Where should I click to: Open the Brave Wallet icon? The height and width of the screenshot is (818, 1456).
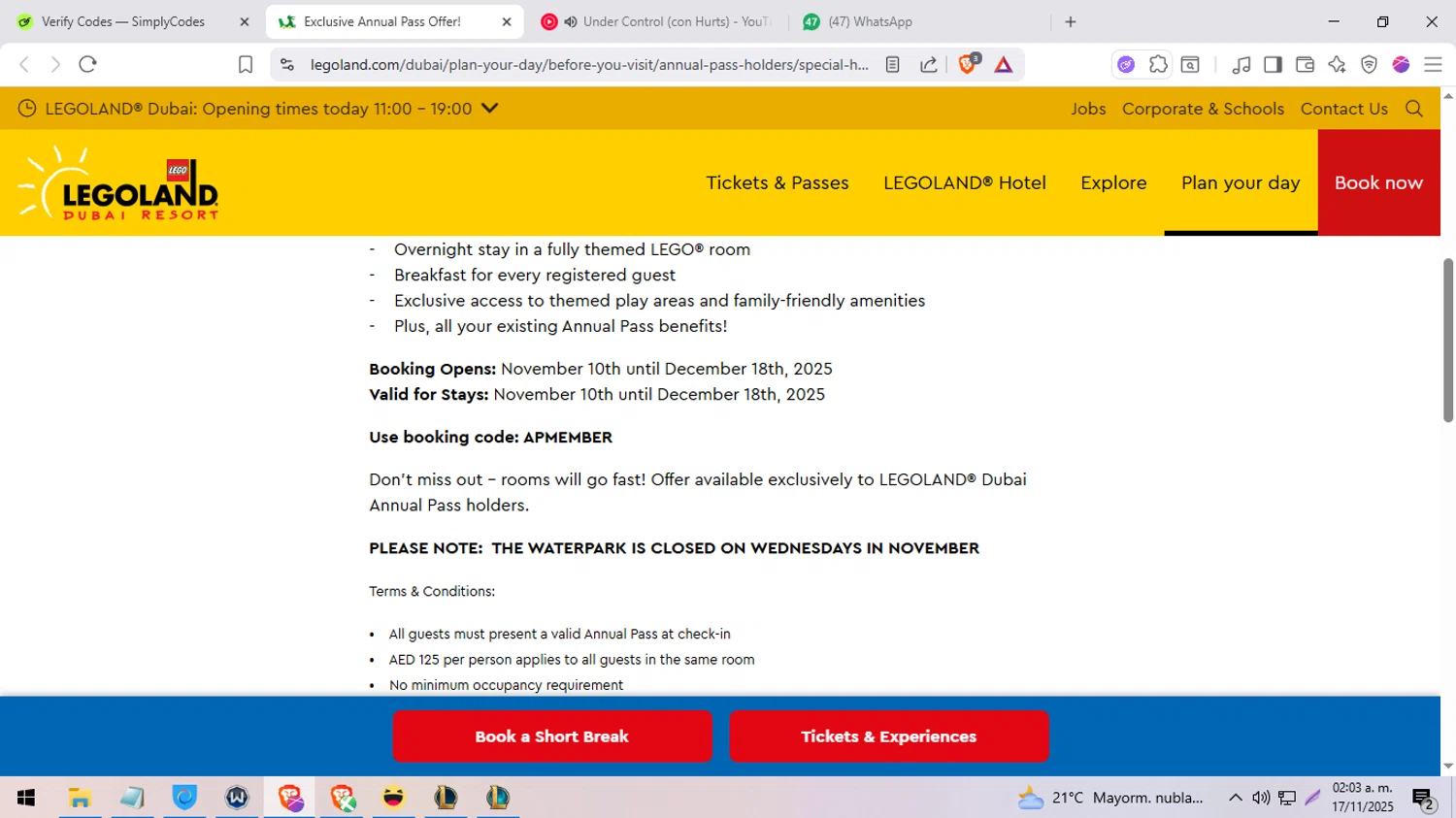[x=1305, y=65]
